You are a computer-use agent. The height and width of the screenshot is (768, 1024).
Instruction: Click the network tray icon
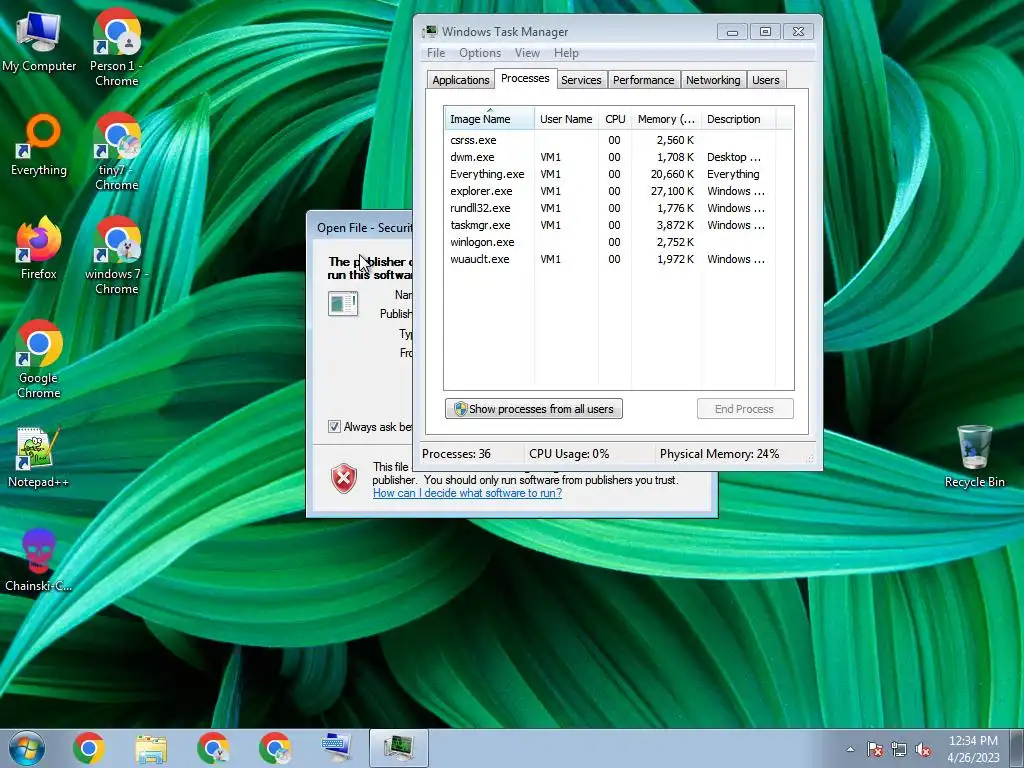(899, 749)
